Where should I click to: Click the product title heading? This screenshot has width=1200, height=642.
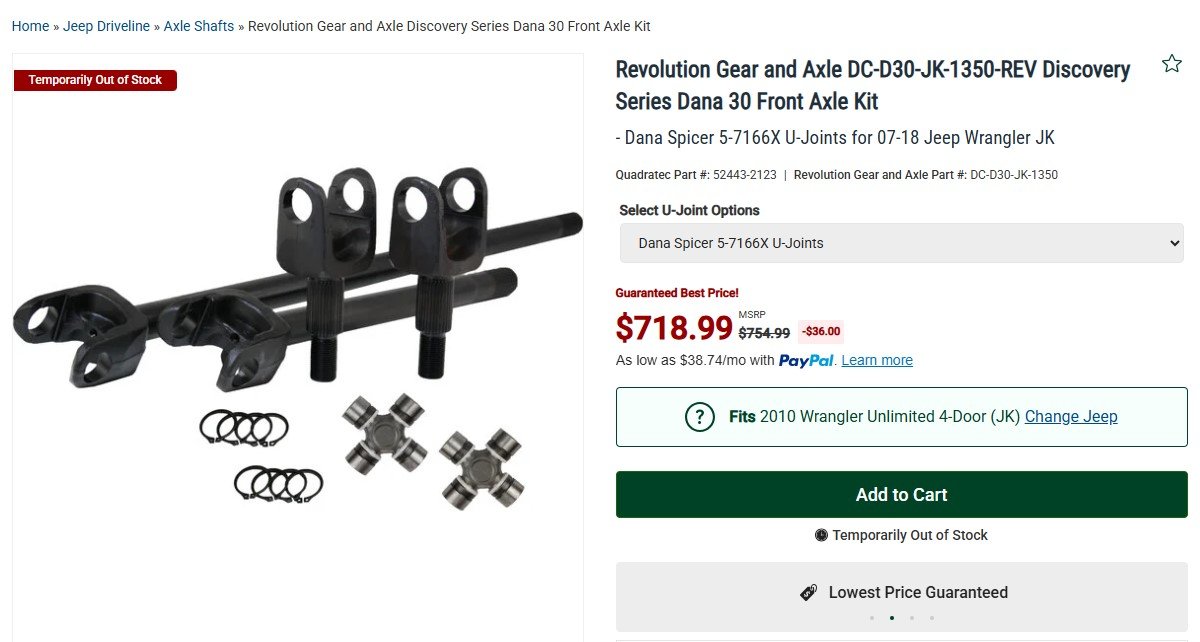click(x=872, y=85)
